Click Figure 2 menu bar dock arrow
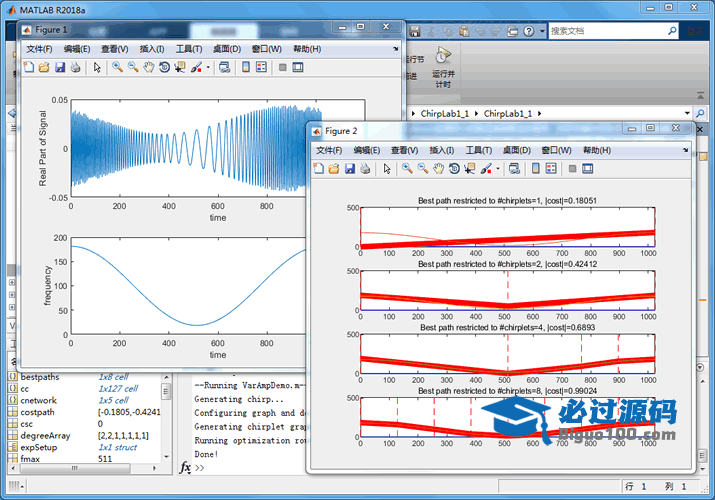This screenshot has width=715, height=500. click(685, 149)
